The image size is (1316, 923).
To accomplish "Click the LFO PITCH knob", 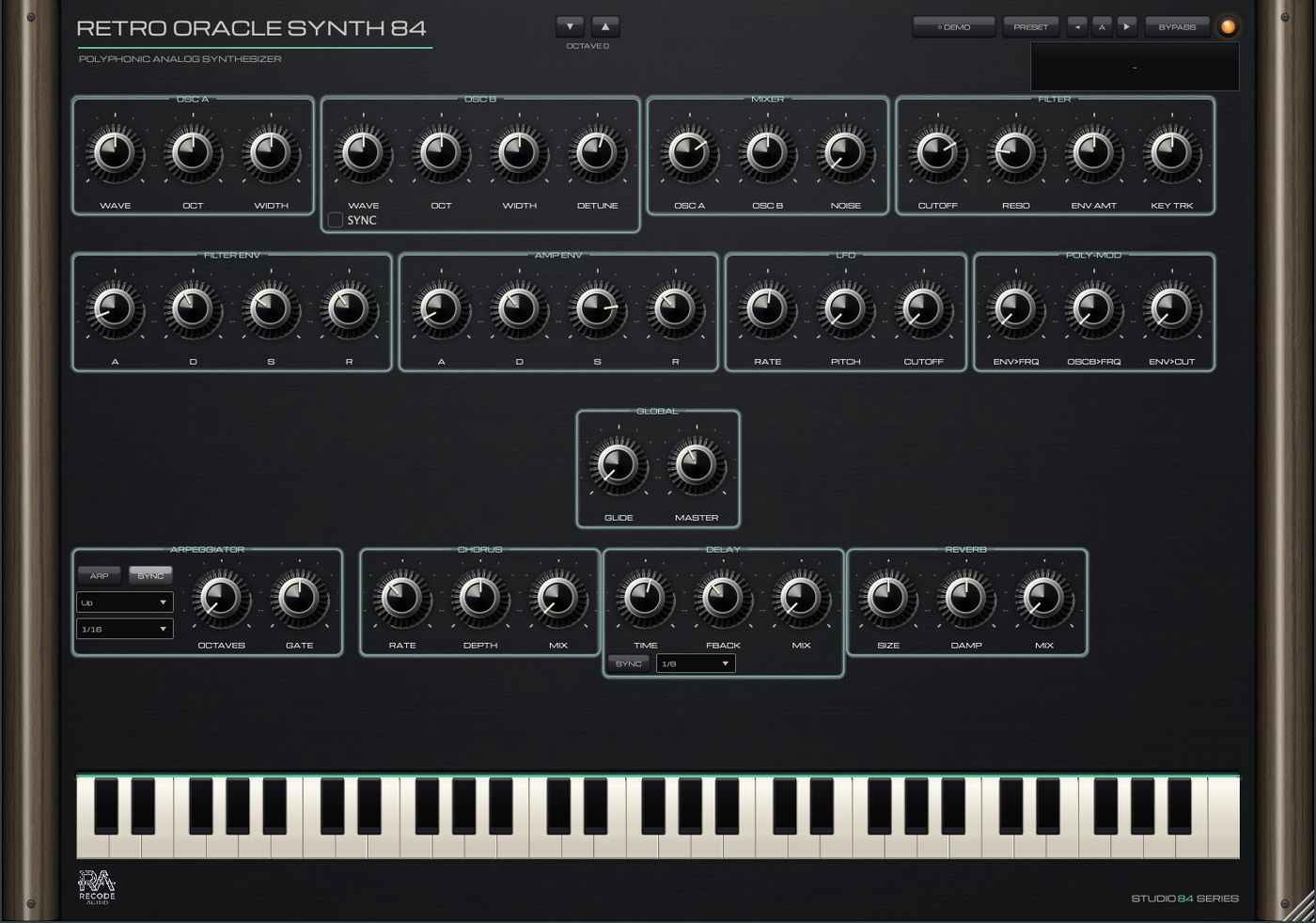I will [845, 309].
